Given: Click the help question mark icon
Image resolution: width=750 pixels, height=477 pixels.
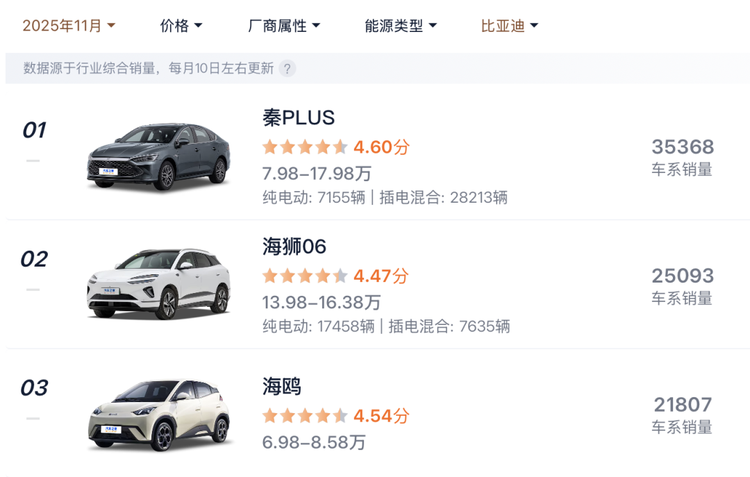Looking at the screenshot, I should [288, 69].
